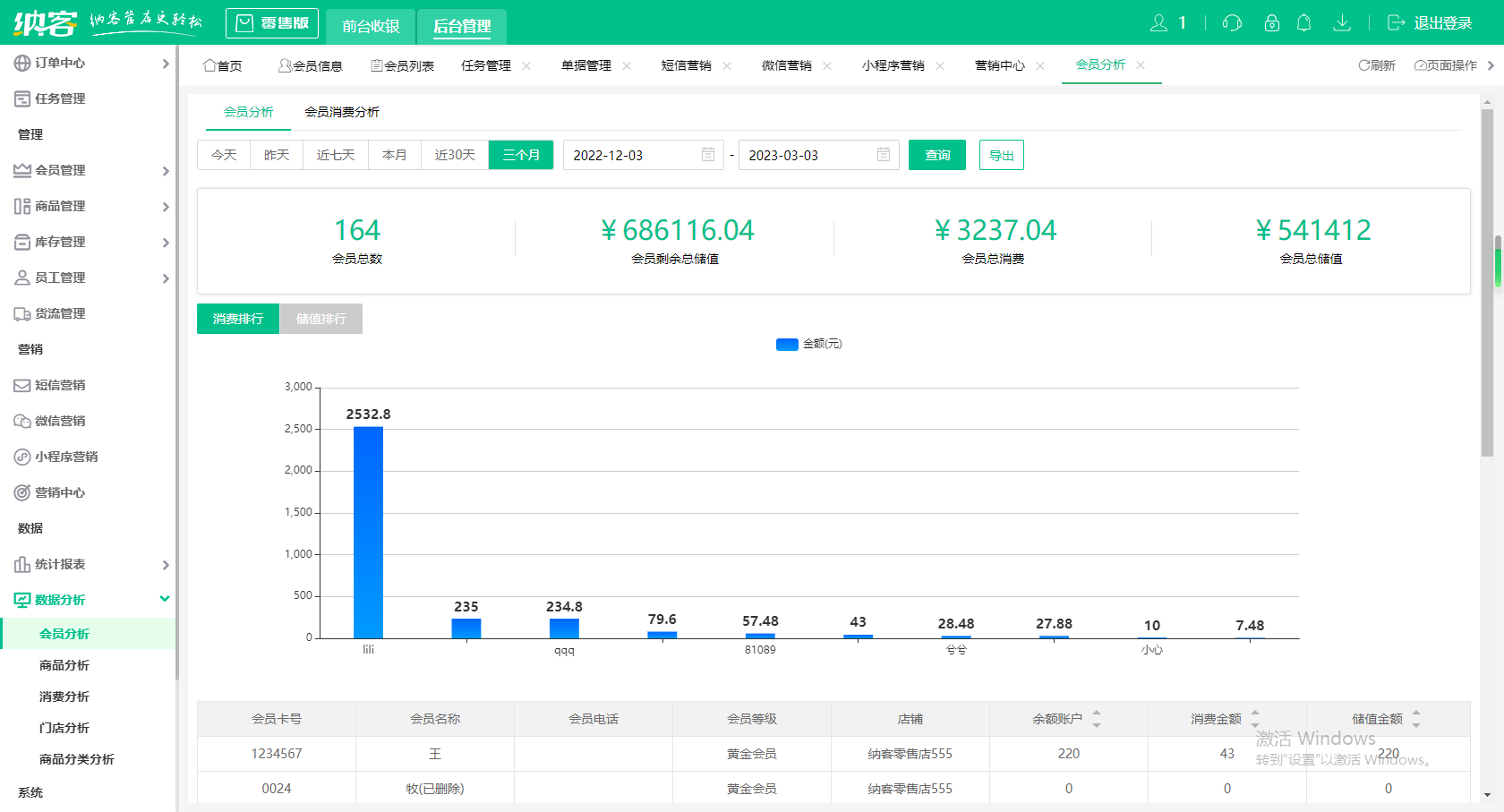Toggle 金额(元) legend swatch
The height and width of the screenshot is (812, 1504).
tap(787, 345)
